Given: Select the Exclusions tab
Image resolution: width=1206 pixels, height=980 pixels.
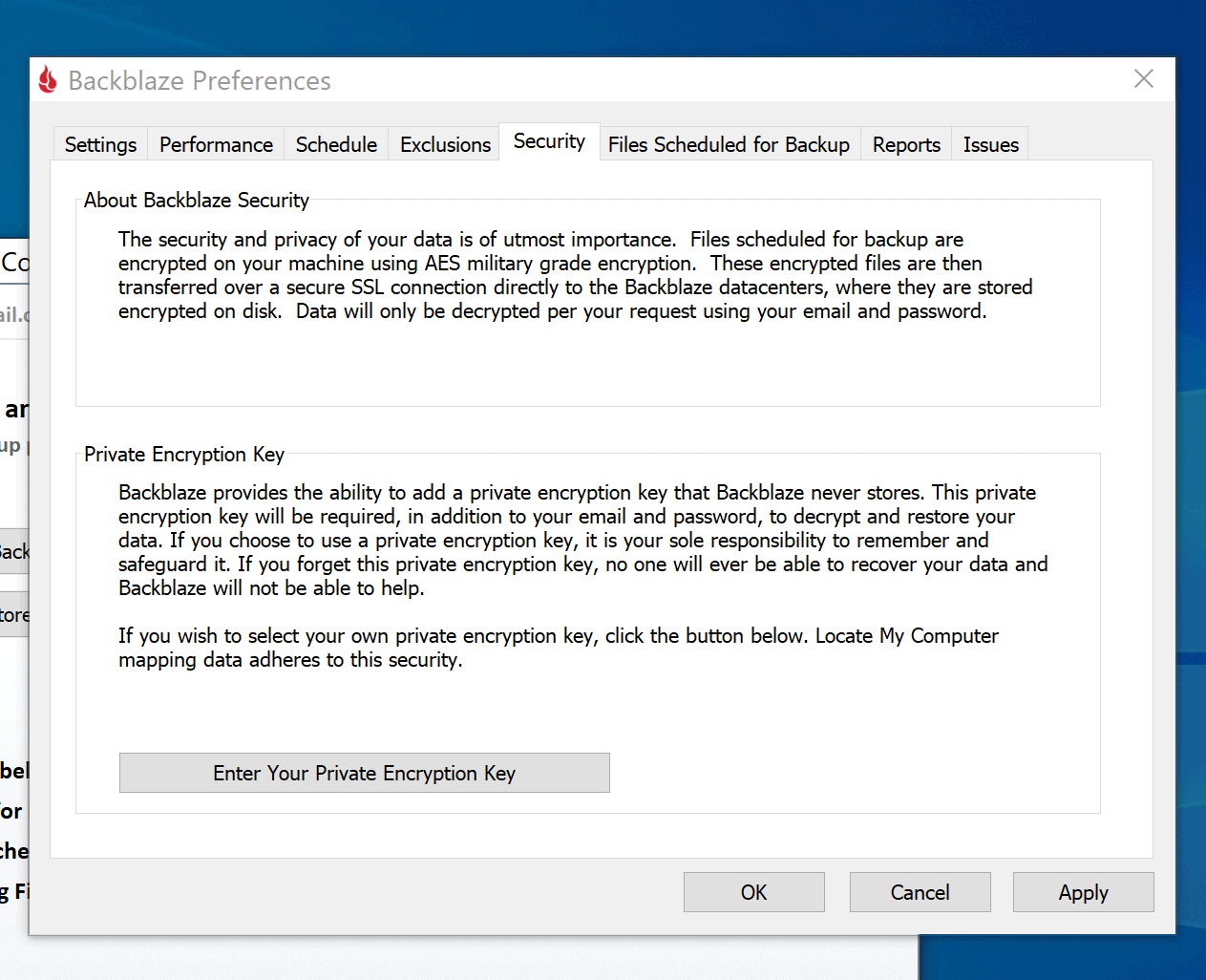Looking at the screenshot, I should click(445, 144).
